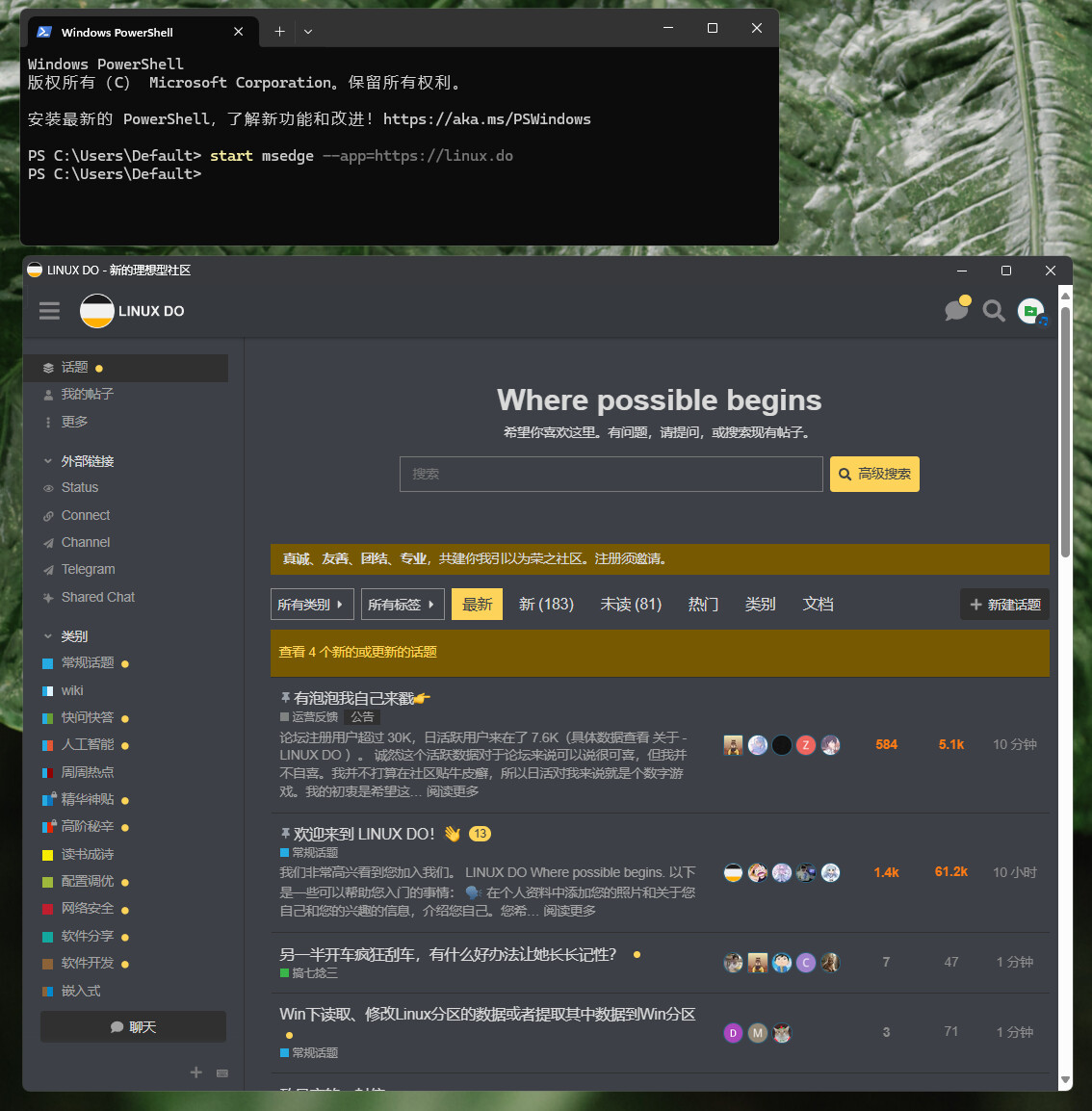Open the 所有类别 category dropdown
The width and height of the screenshot is (1092, 1111).
click(312, 605)
